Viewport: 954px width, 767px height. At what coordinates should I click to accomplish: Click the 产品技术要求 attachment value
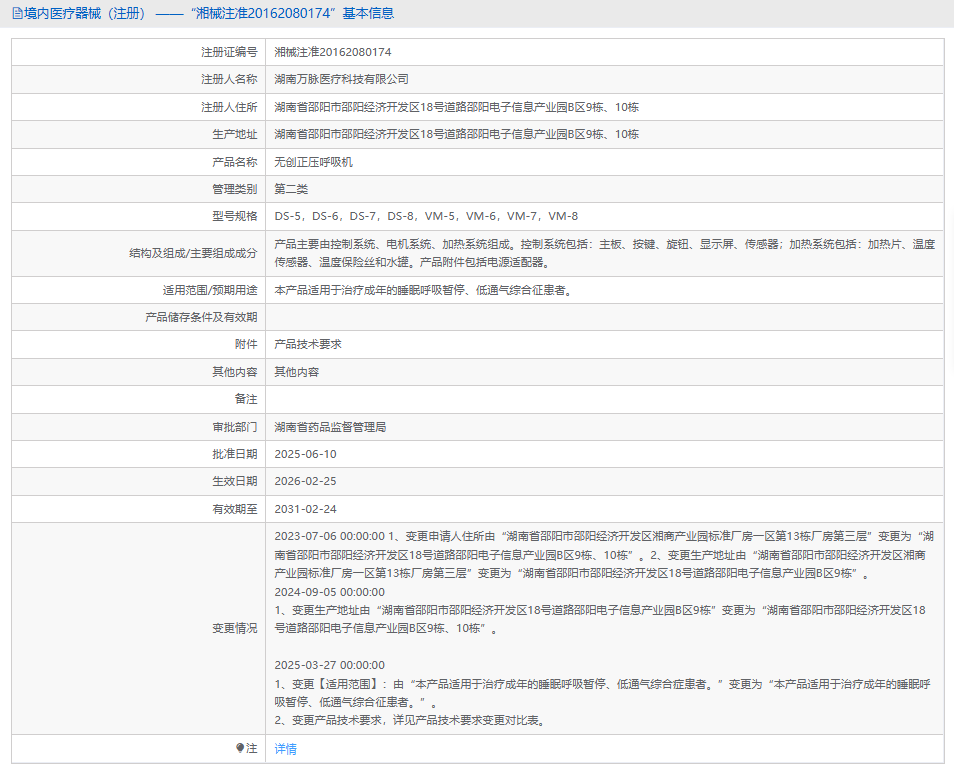(x=308, y=344)
